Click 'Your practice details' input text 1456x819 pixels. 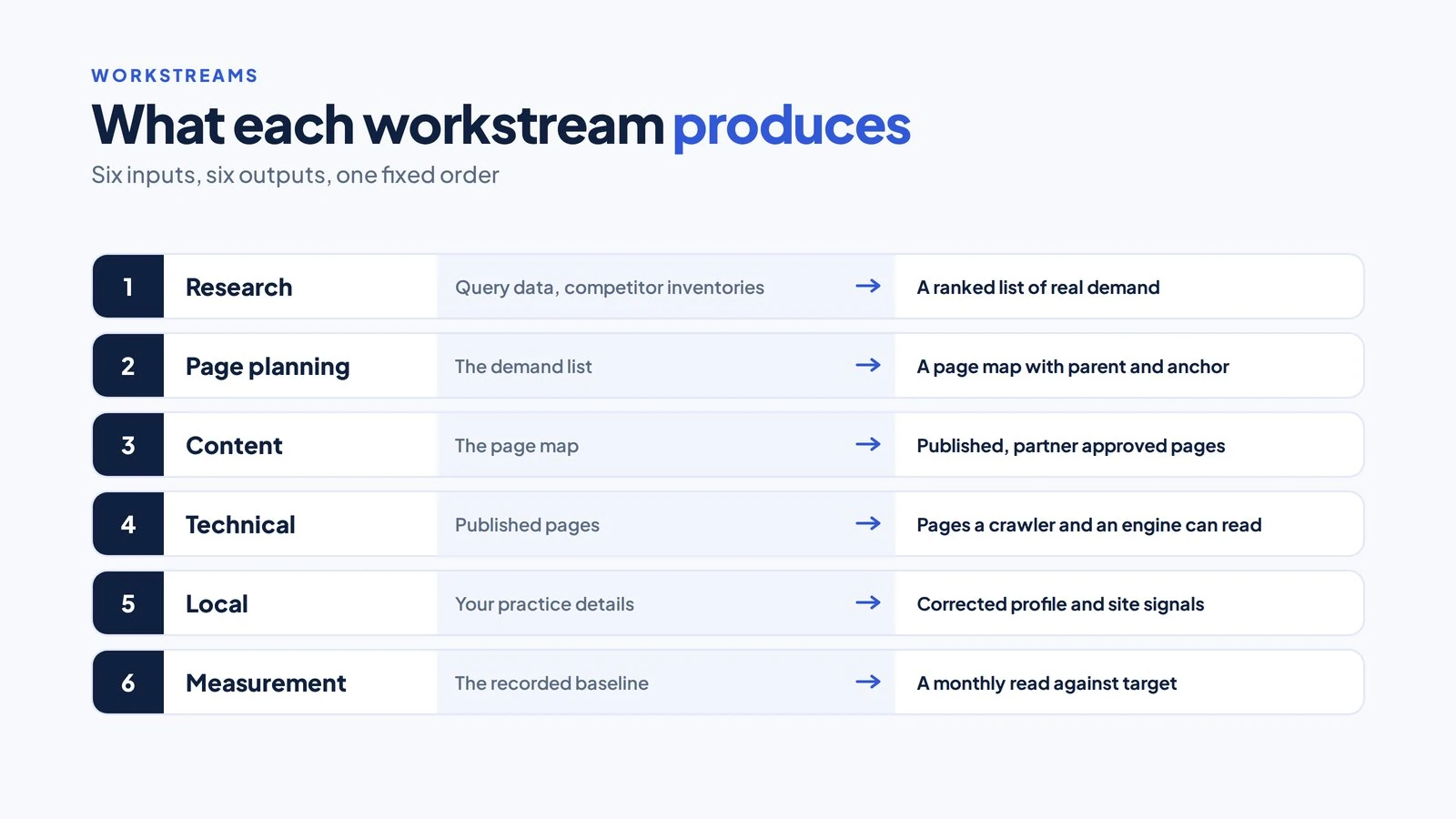(544, 604)
